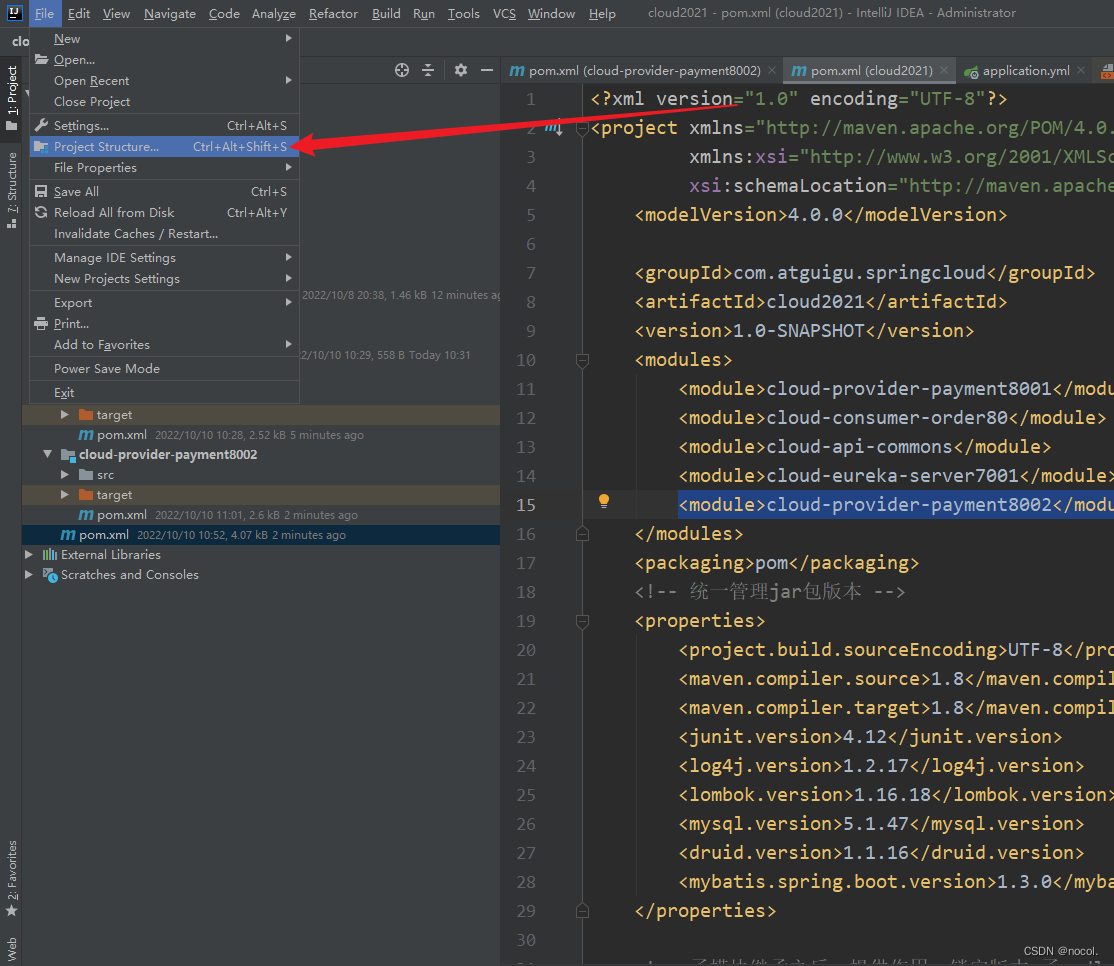Fold the project element at line 2
The image size is (1114, 966).
pos(582,129)
